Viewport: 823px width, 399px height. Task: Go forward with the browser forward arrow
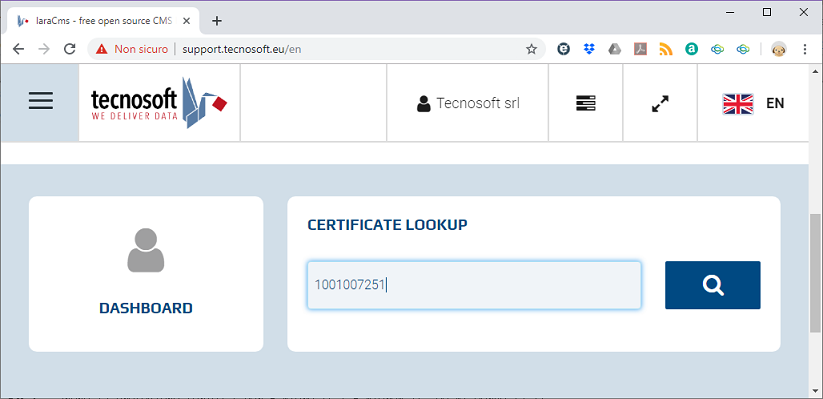pyautogui.click(x=44, y=49)
